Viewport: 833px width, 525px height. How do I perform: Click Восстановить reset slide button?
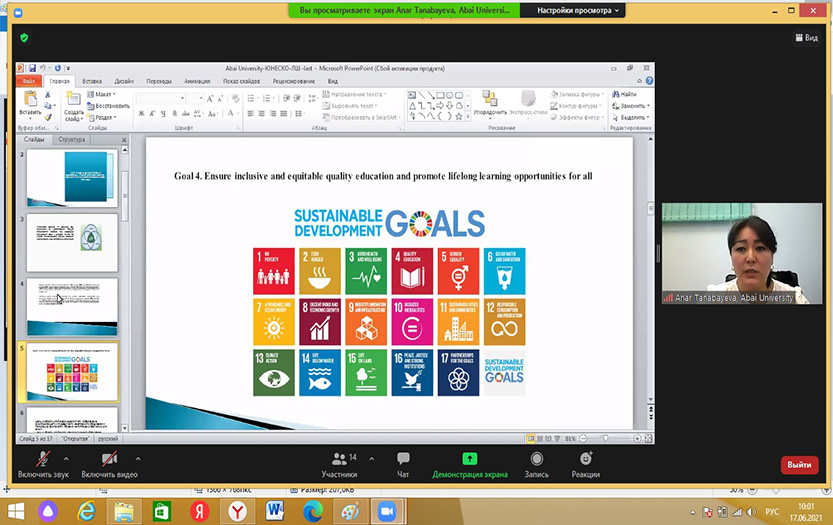[x=108, y=106]
